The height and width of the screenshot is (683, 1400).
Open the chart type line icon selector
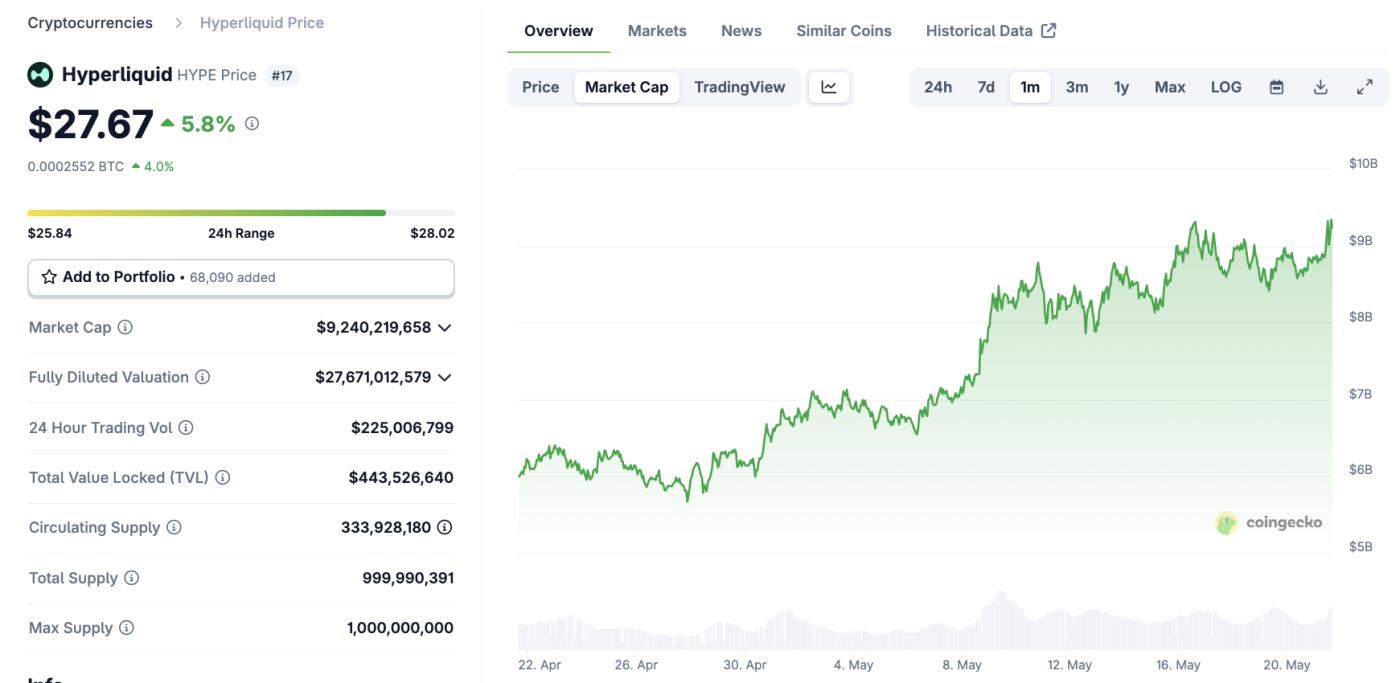point(829,87)
